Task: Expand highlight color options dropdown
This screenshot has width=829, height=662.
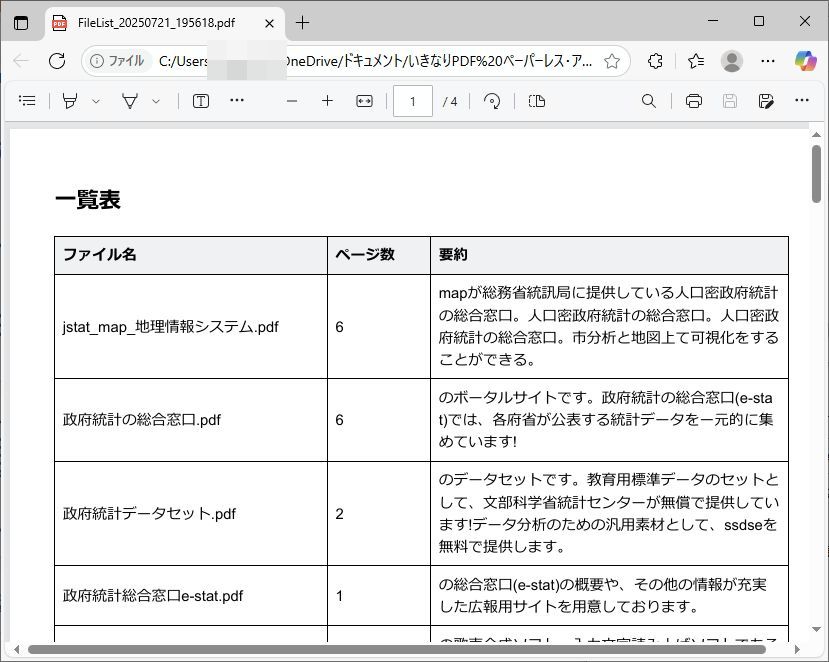Action: click(x=96, y=101)
